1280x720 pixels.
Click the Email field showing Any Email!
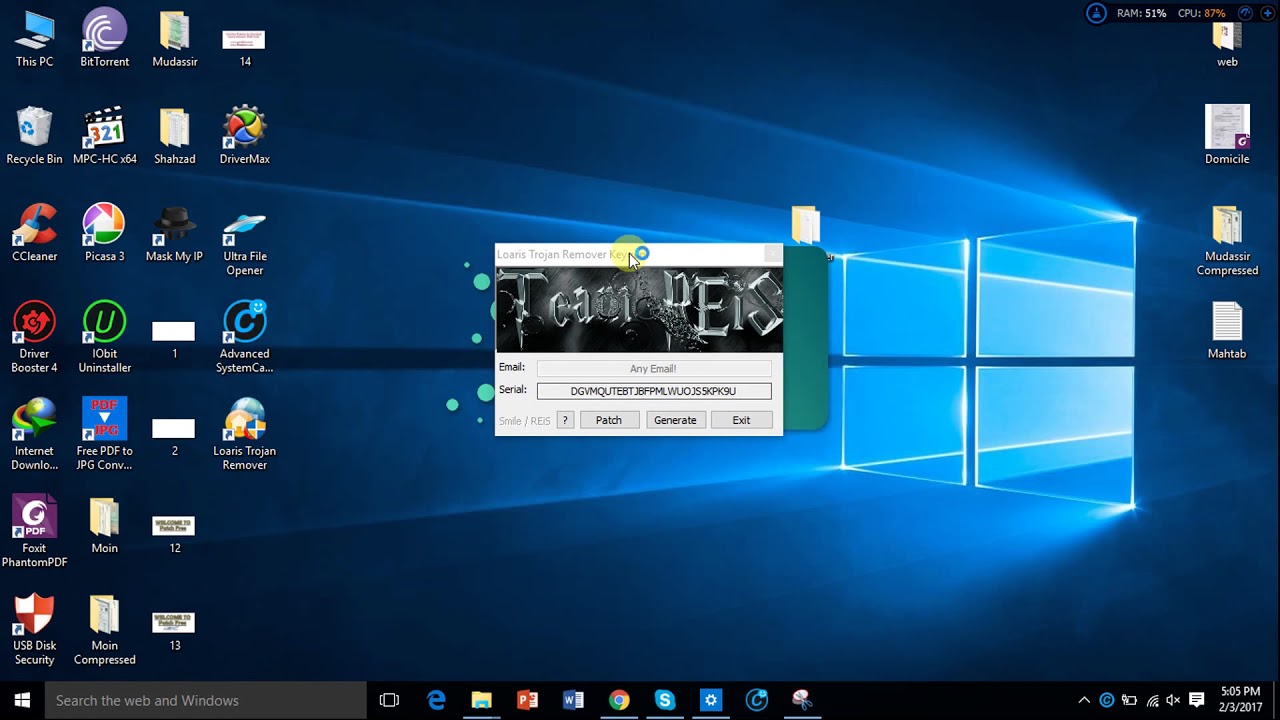pos(654,368)
